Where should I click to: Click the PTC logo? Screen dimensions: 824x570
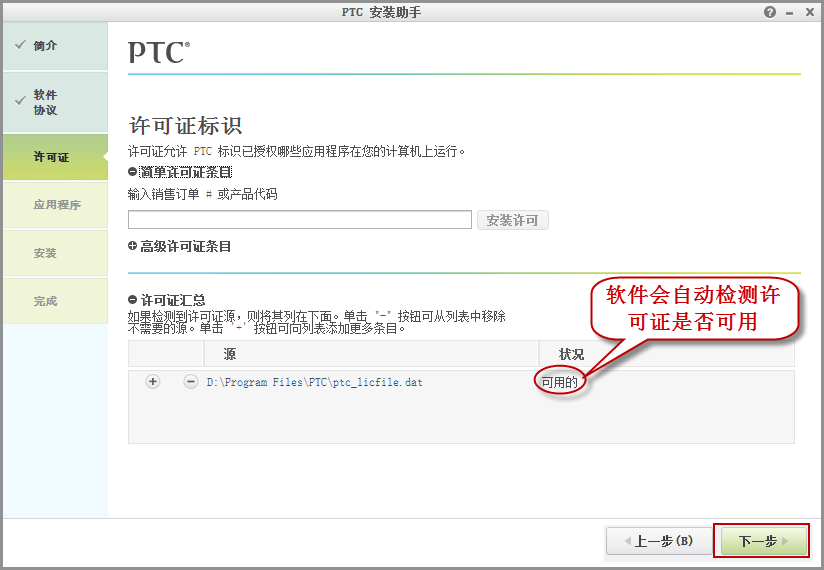[x=159, y=53]
